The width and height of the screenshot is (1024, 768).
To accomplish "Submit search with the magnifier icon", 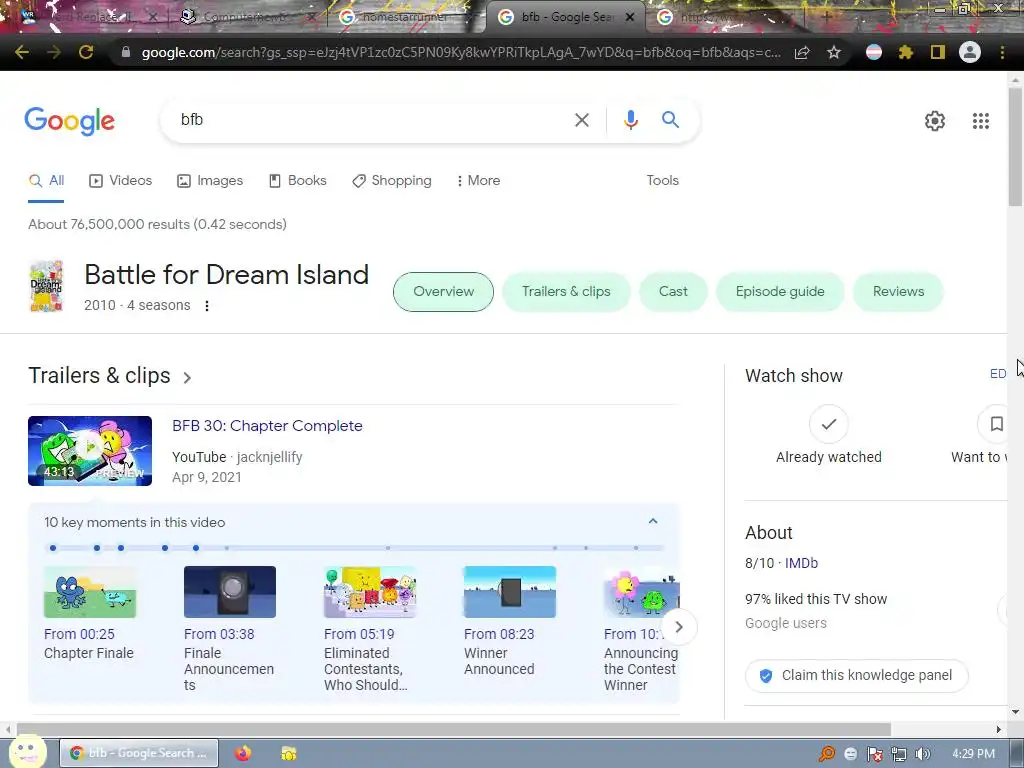I will coord(670,120).
